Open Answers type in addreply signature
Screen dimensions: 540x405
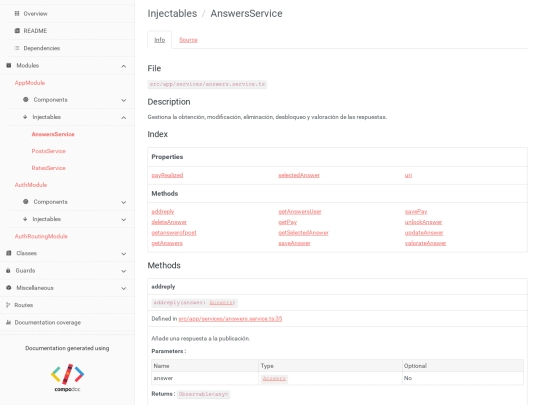click(221, 303)
